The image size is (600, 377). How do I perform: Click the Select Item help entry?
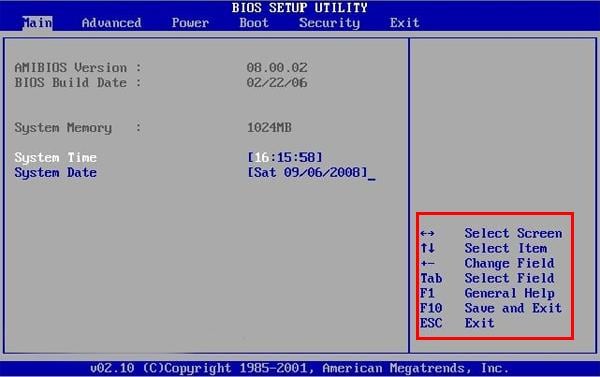[506, 248]
